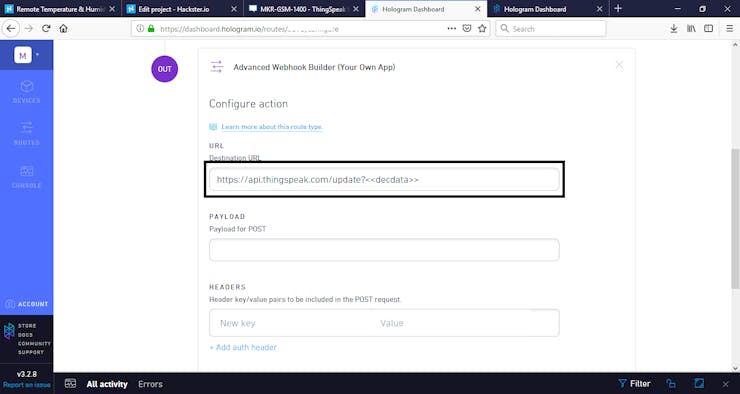740x394 pixels.
Task: Close the bottom console bar
Action: point(726,384)
